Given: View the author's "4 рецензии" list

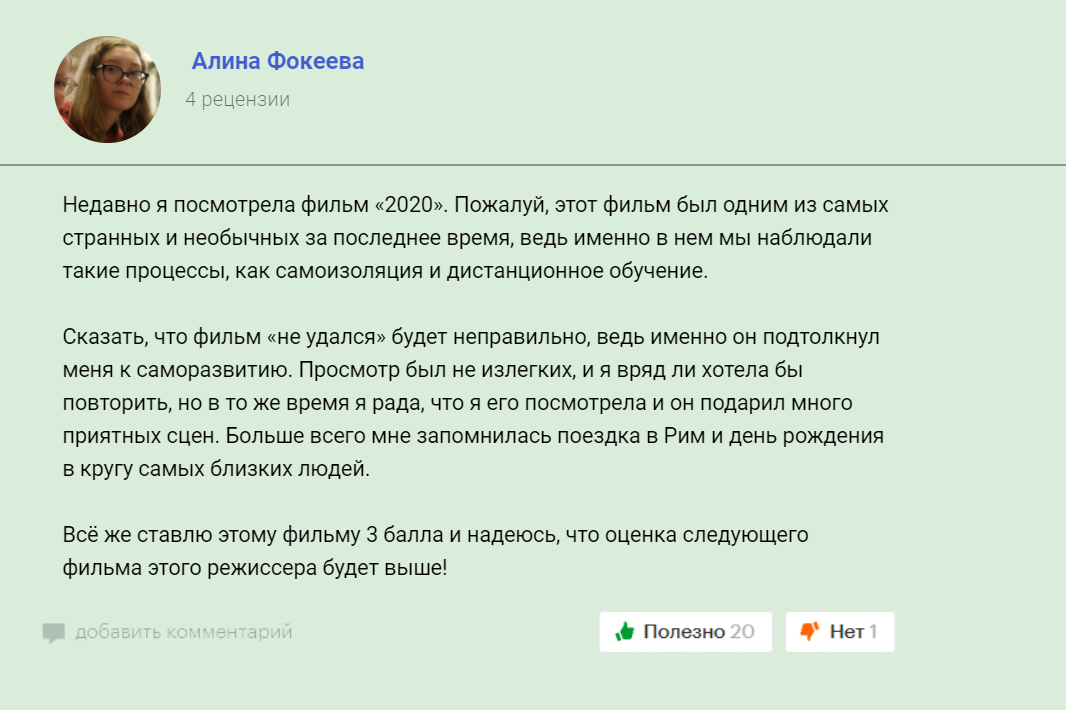Looking at the screenshot, I should (238, 100).
